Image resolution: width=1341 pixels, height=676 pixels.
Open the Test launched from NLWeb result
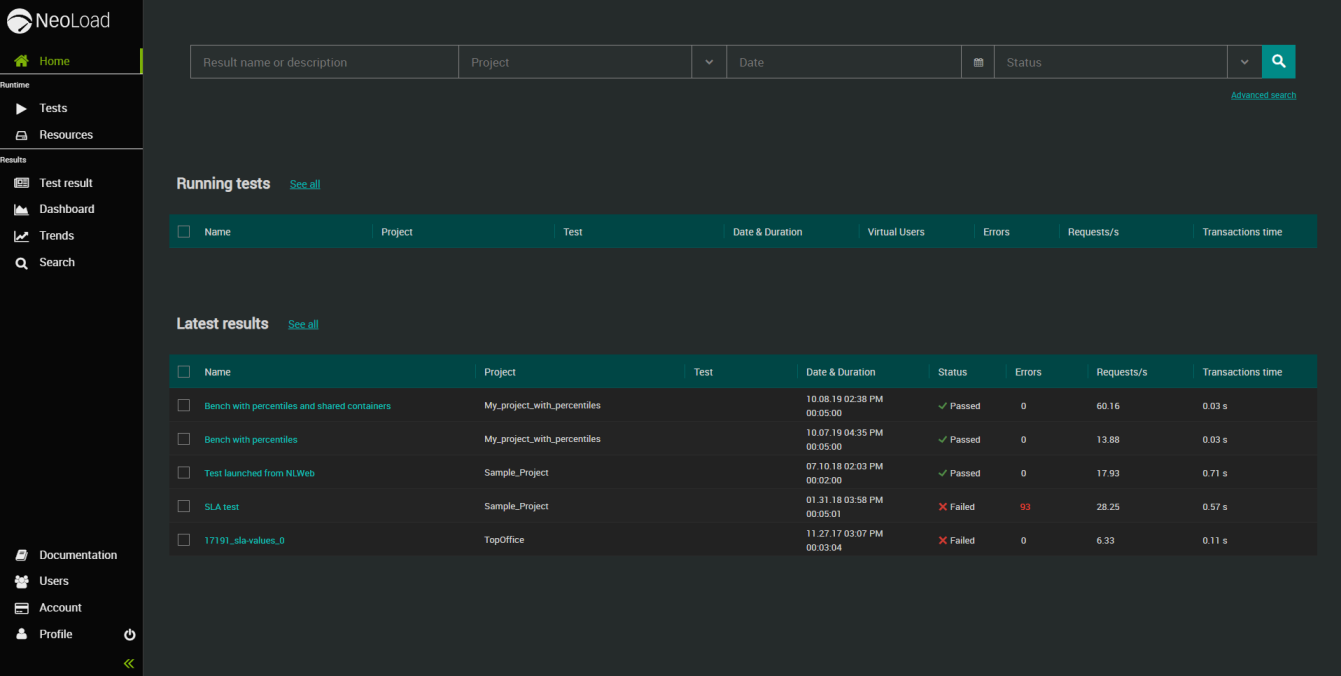[x=259, y=473]
